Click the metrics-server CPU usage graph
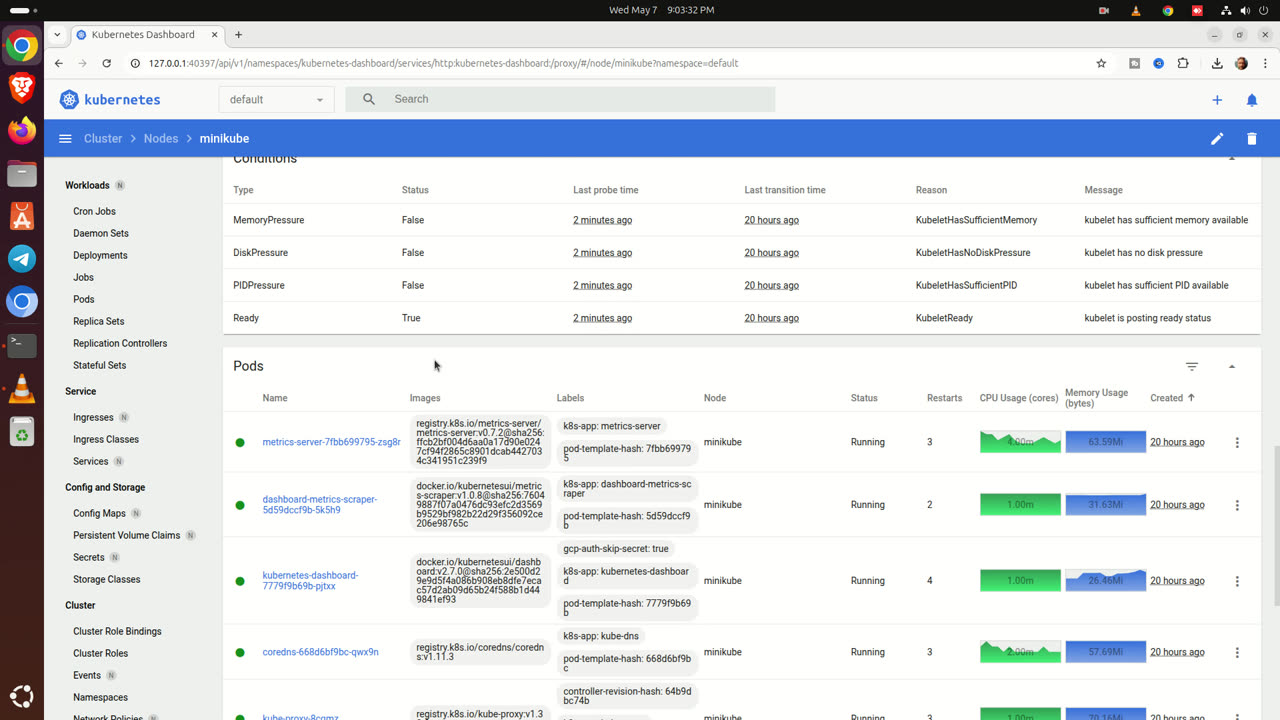Viewport: 1280px width, 720px height. click(1020, 442)
